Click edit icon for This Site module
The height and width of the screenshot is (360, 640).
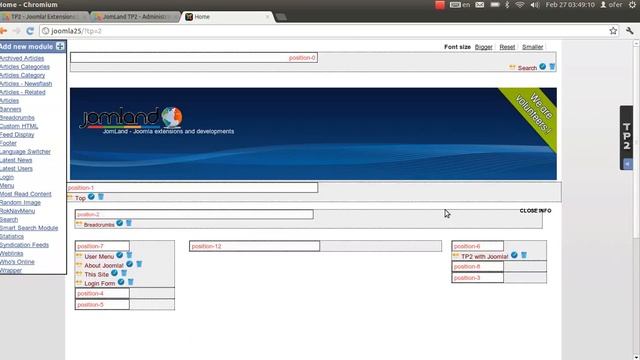[x=114, y=273]
